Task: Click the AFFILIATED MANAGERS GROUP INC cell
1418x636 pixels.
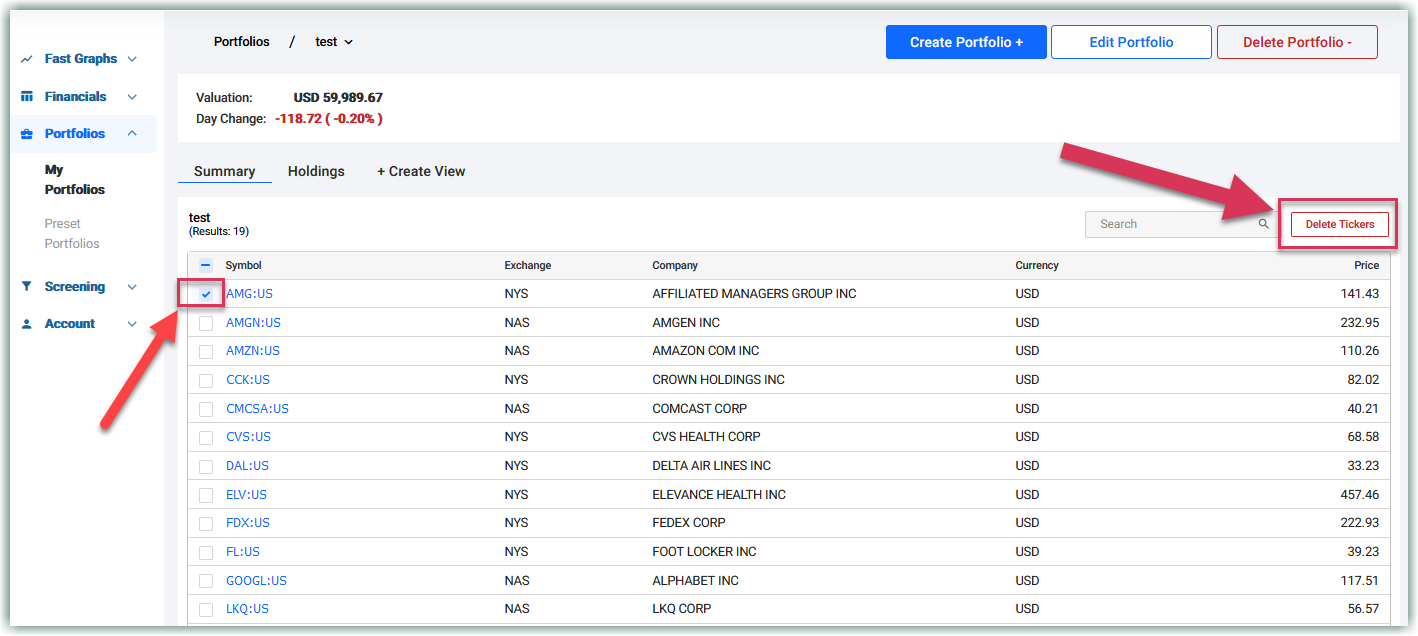Action: [754, 294]
